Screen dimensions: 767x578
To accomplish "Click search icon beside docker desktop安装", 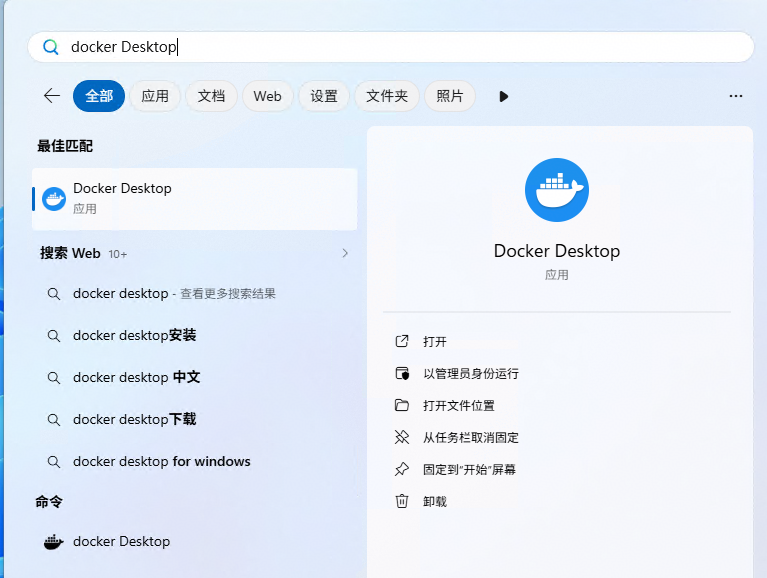I will point(54,336).
